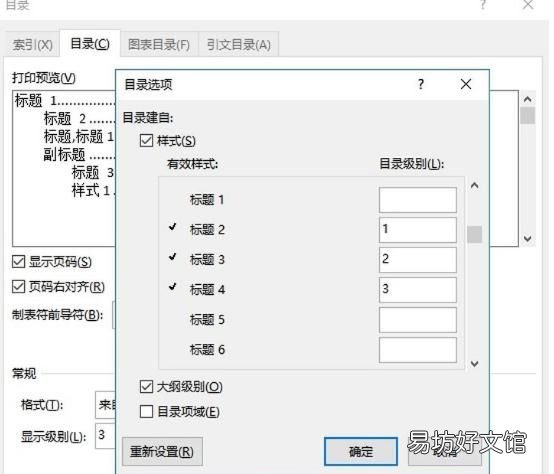Uncheck the 显示页码(S) checkbox
This screenshot has height=474, width=554.
pyautogui.click(x=18, y=262)
